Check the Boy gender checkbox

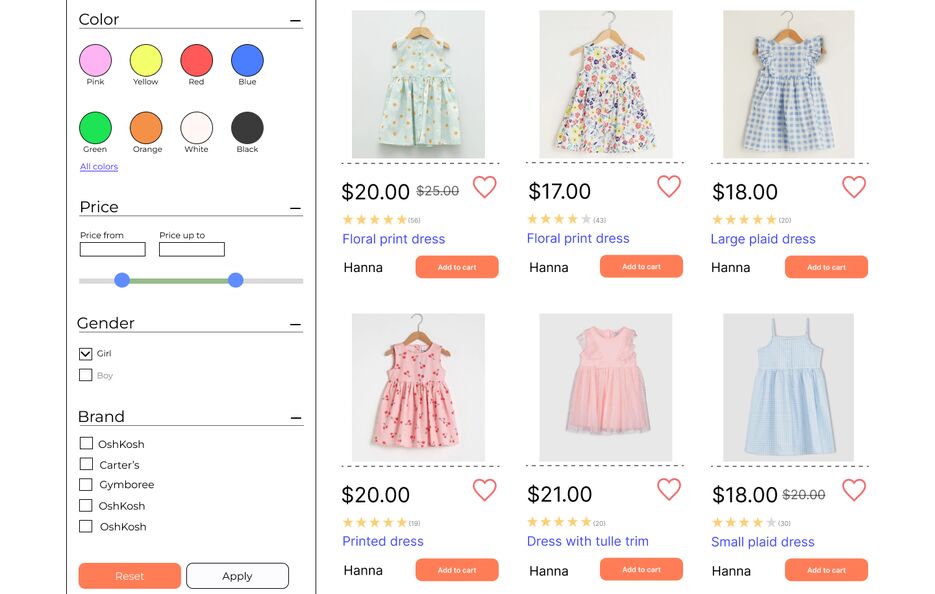point(85,375)
